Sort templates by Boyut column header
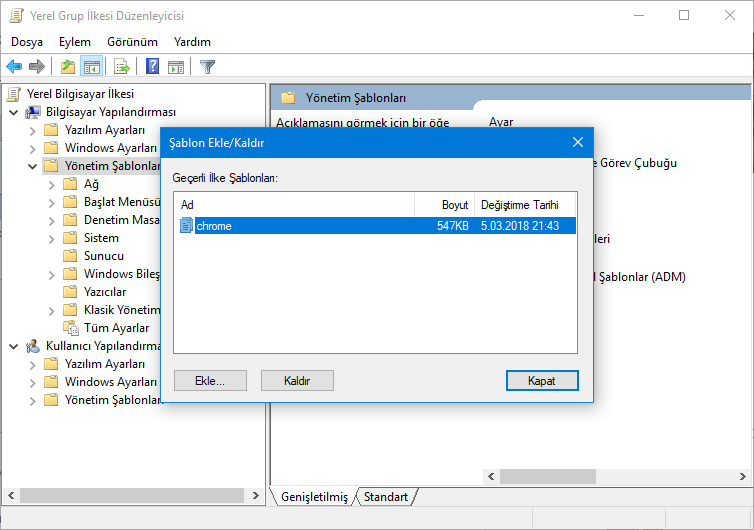 click(444, 205)
